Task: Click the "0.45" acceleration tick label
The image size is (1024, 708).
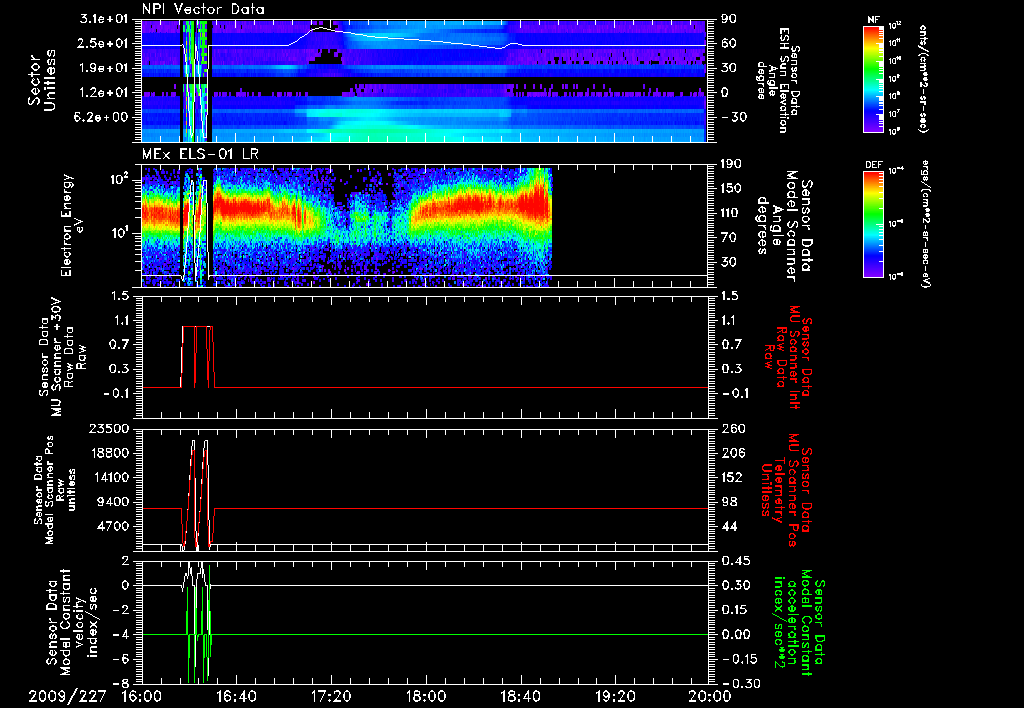Action: click(735, 560)
